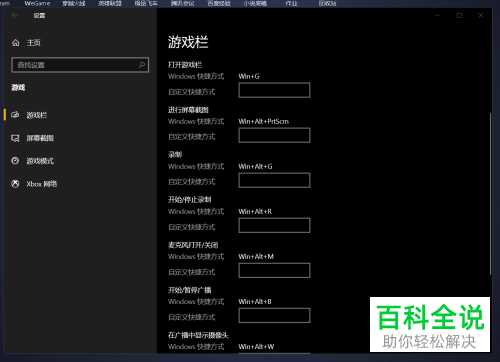Close the Settings window
The image size is (500, 362).
tap(481, 15)
